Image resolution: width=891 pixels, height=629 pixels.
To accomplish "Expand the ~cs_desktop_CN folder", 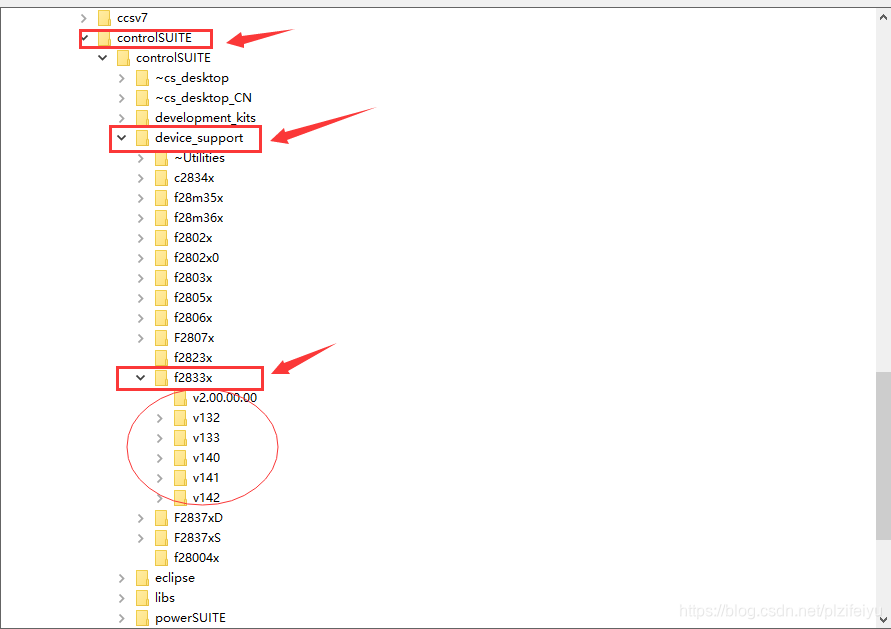I will click(122, 98).
